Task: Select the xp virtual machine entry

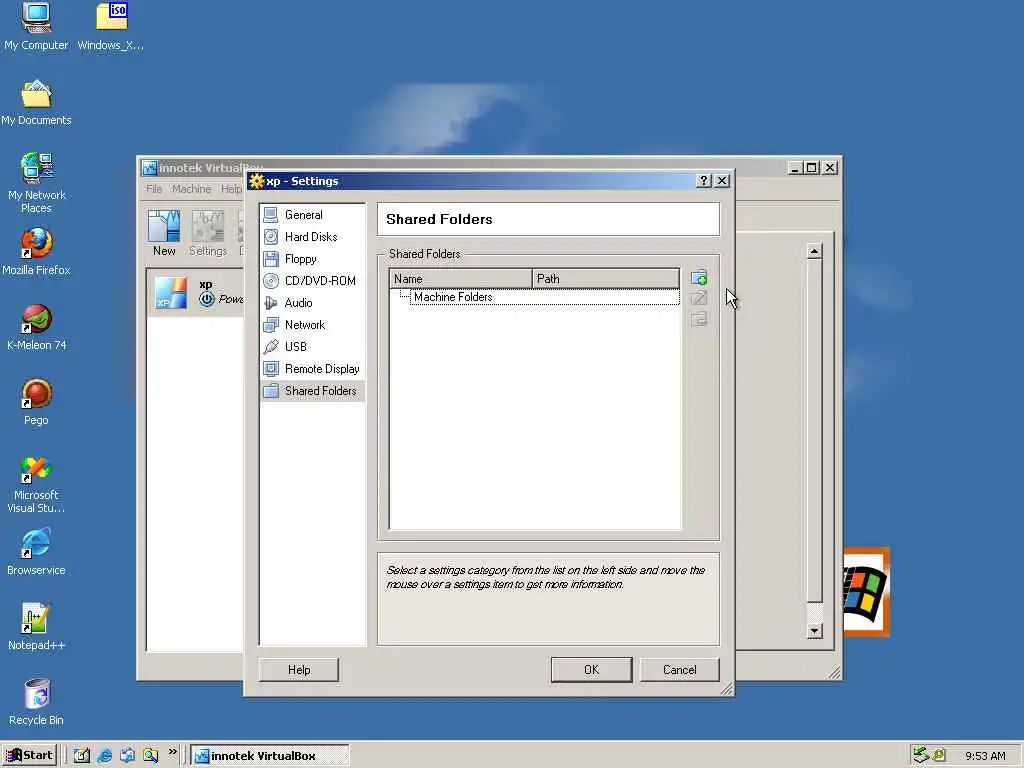Action: [x=196, y=293]
